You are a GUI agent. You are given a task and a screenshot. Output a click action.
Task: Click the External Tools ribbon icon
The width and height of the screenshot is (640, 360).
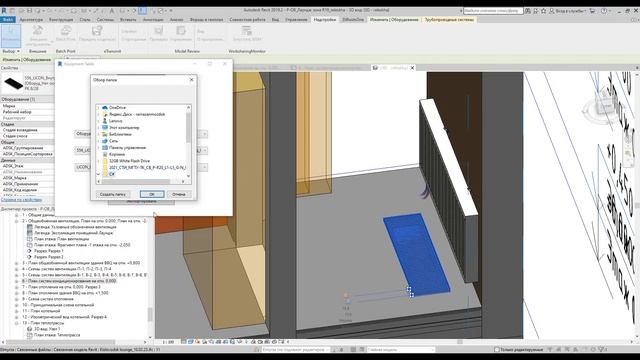coord(38,31)
